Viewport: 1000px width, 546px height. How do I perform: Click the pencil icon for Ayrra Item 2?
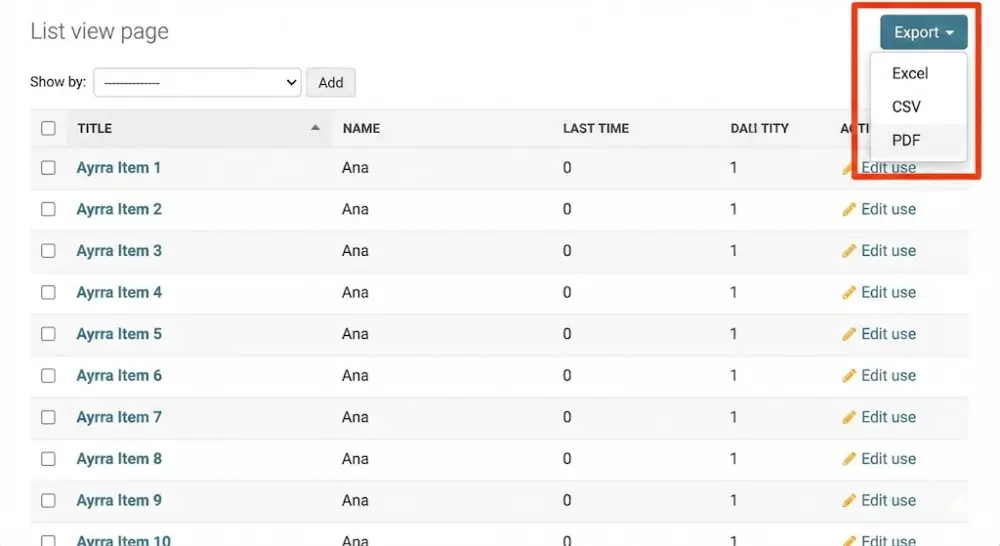pos(849,210)
